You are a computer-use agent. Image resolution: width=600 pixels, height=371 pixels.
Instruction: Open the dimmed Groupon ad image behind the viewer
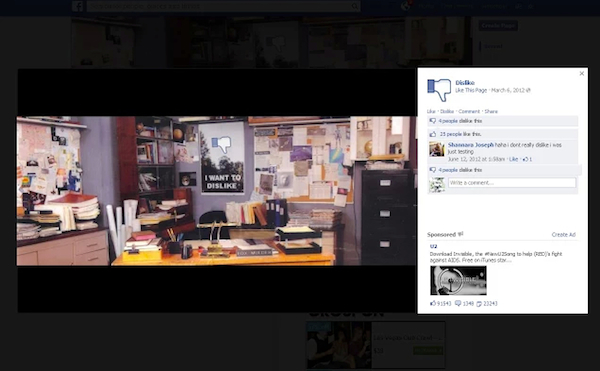pos(339,345)
